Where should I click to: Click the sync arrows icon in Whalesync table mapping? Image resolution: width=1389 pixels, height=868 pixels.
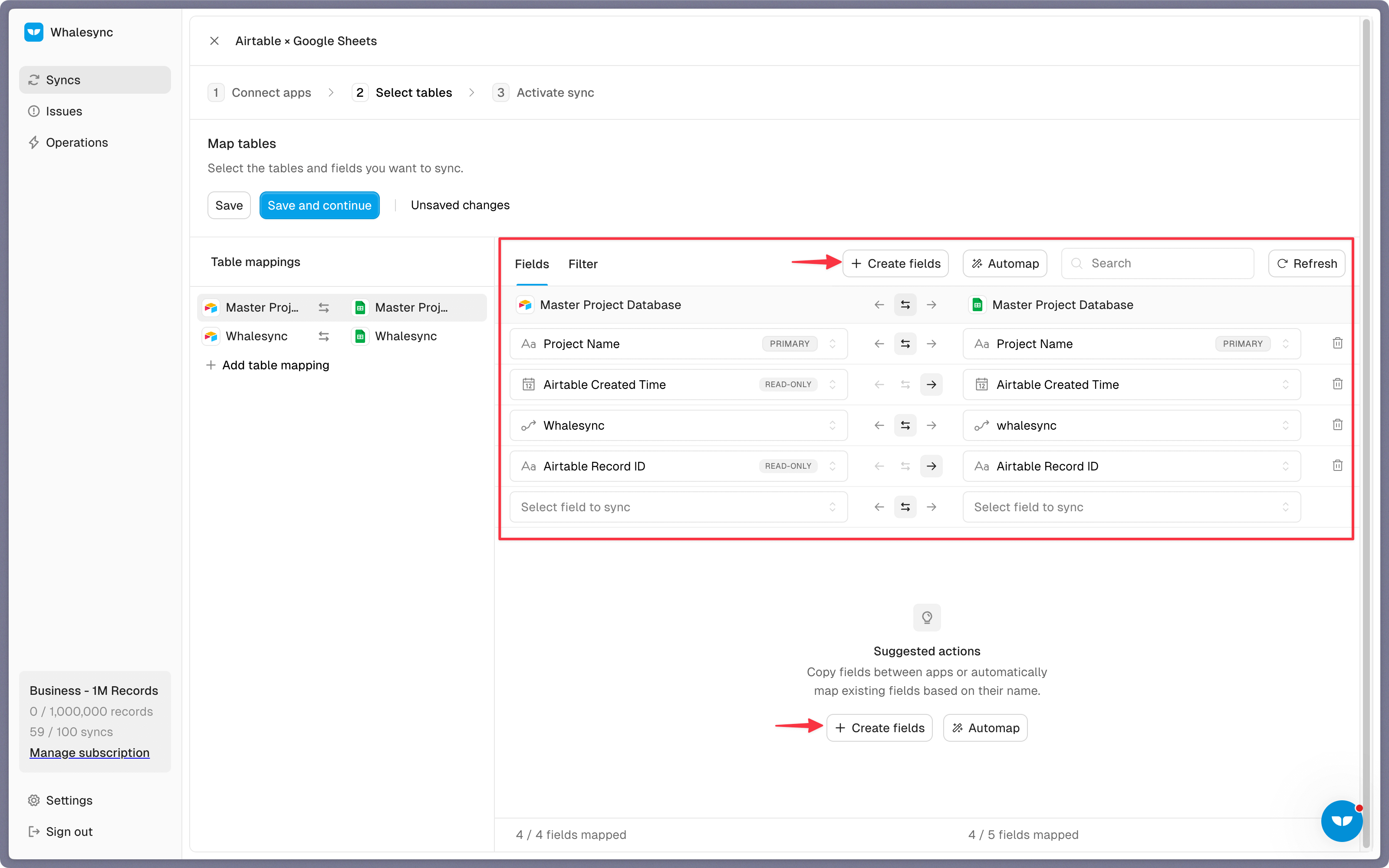tap(324, 336)
